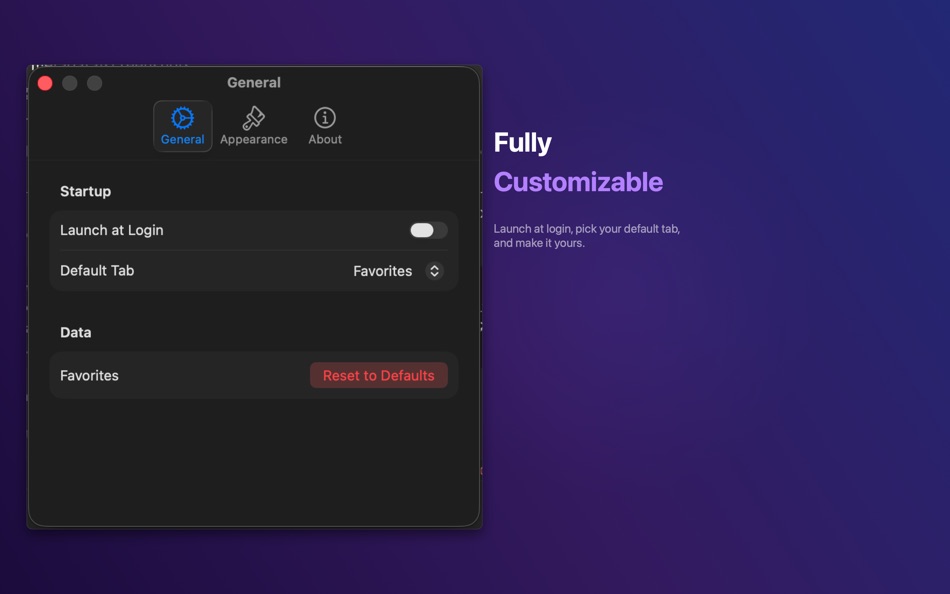Select the highlighted General tab
This screenshot has width=950, height=594.
(x=182, y=125)
